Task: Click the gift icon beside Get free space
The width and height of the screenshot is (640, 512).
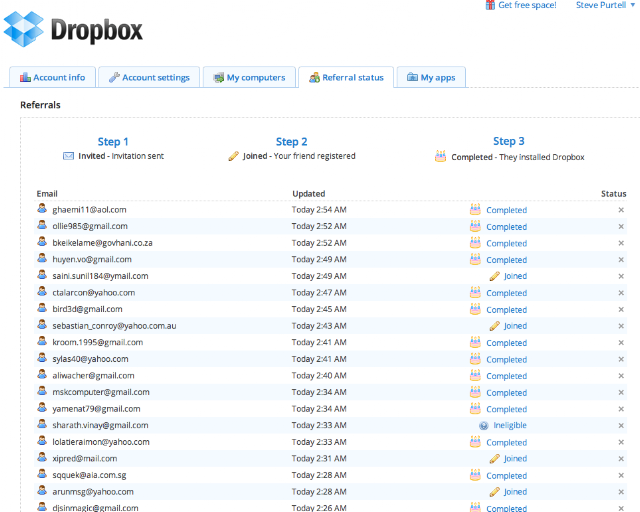Action: click(490, 5)
